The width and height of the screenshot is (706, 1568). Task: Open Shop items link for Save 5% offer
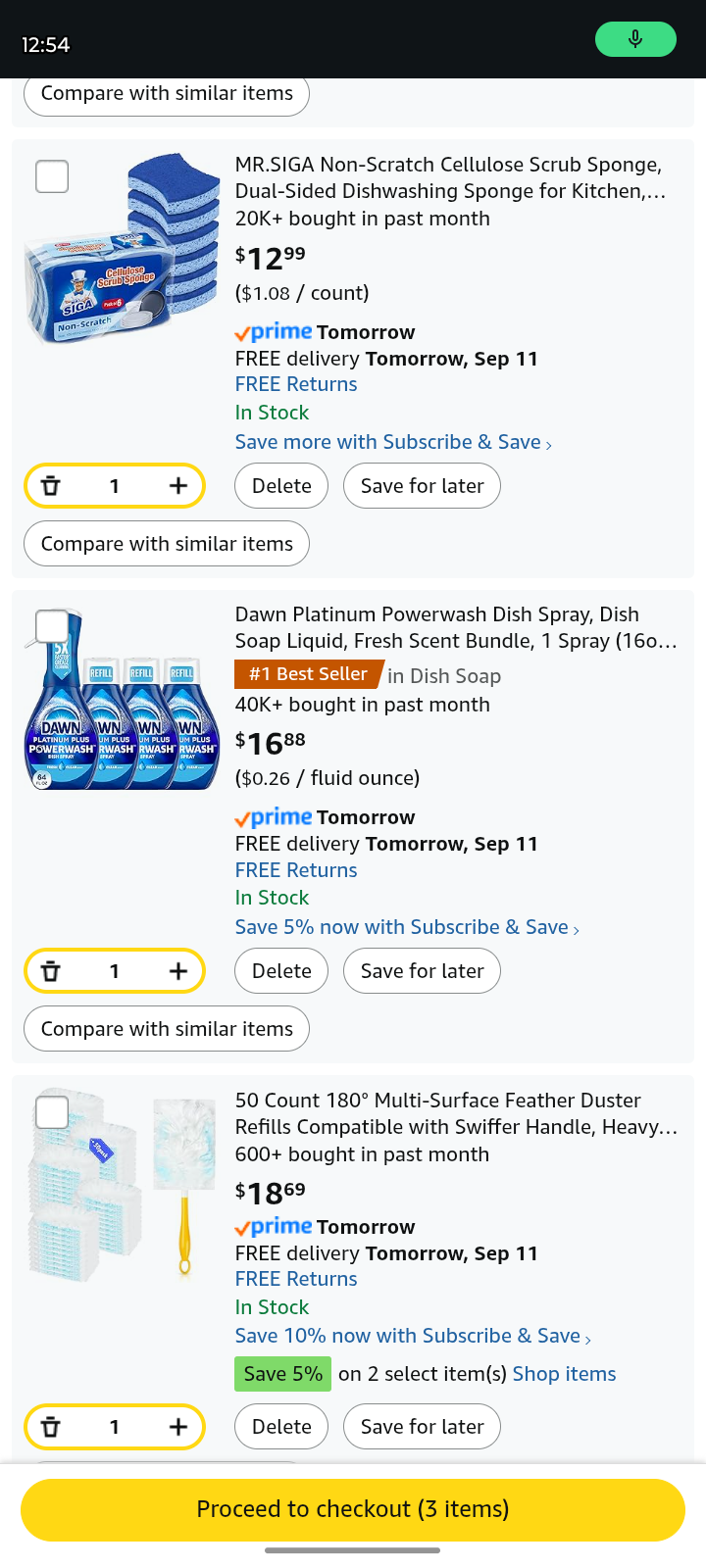[564, 1374]
